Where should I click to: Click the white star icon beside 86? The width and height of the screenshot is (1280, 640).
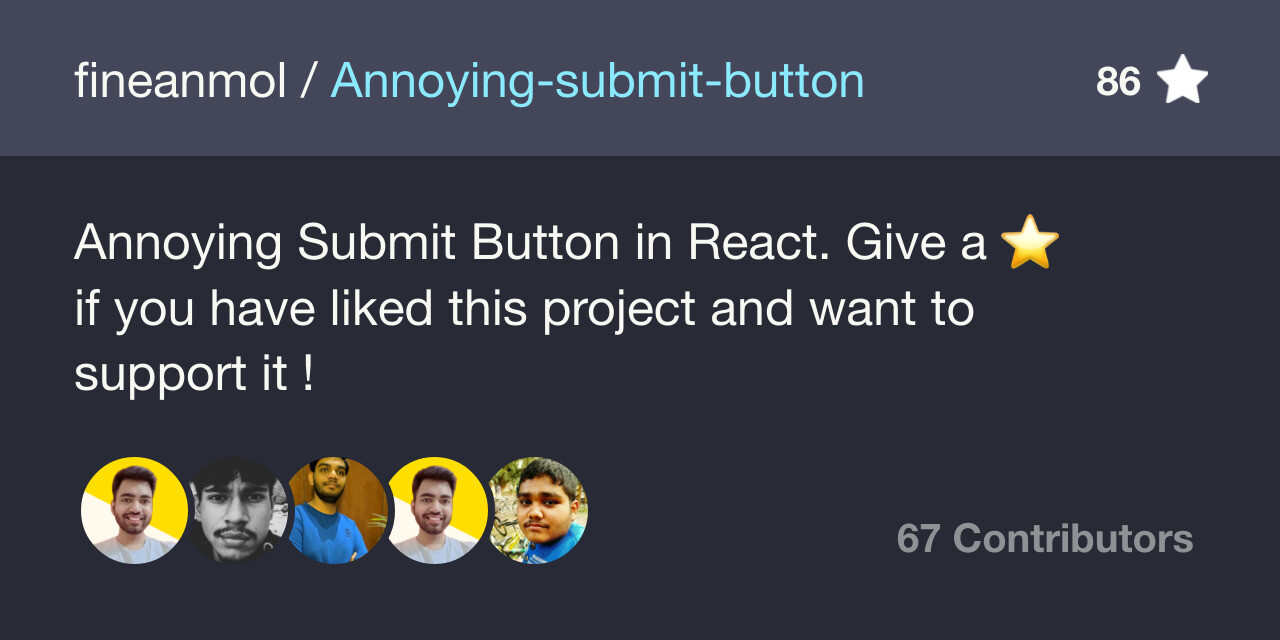[x=1182, y=80]
